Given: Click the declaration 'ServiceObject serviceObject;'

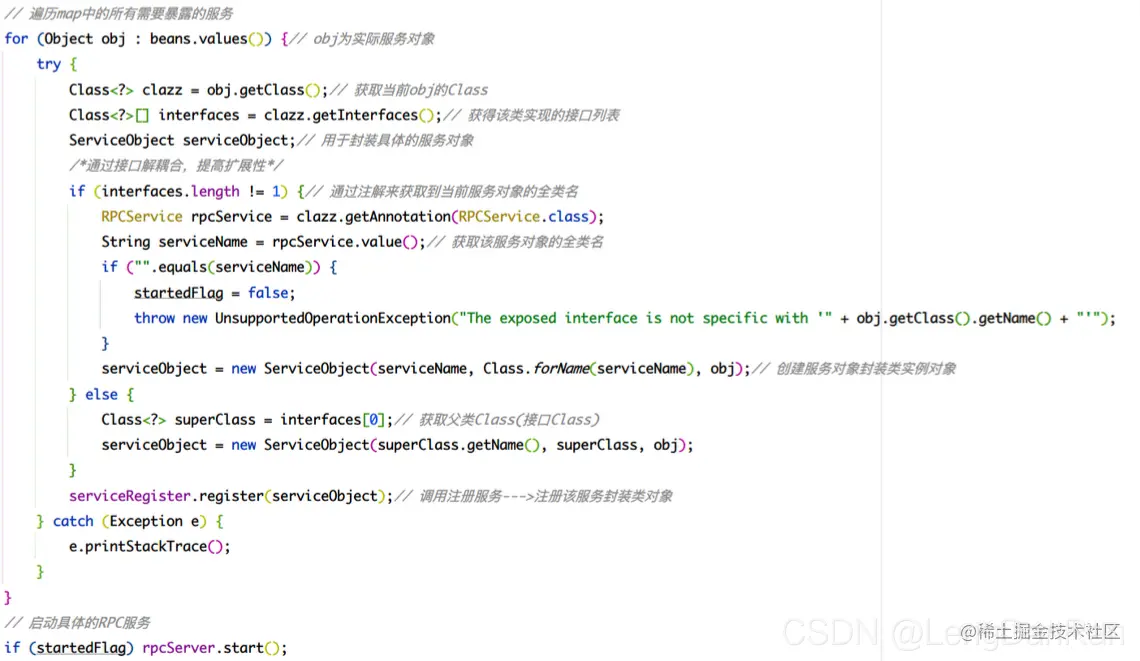Looking at the screenshot, I should [182, 140].
